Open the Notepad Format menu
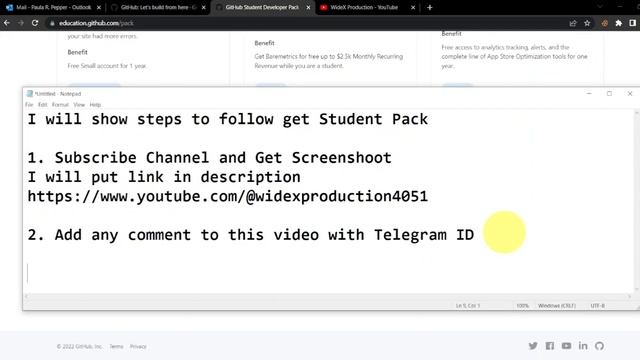Image resolution: width=640 pixels, height=360 pixels. 60,105
